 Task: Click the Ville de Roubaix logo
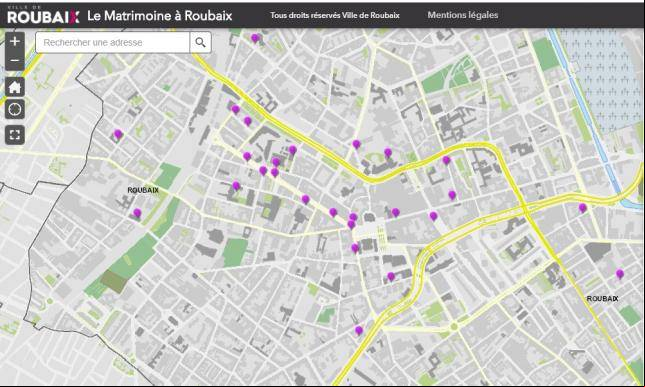[x=43, y=15]
